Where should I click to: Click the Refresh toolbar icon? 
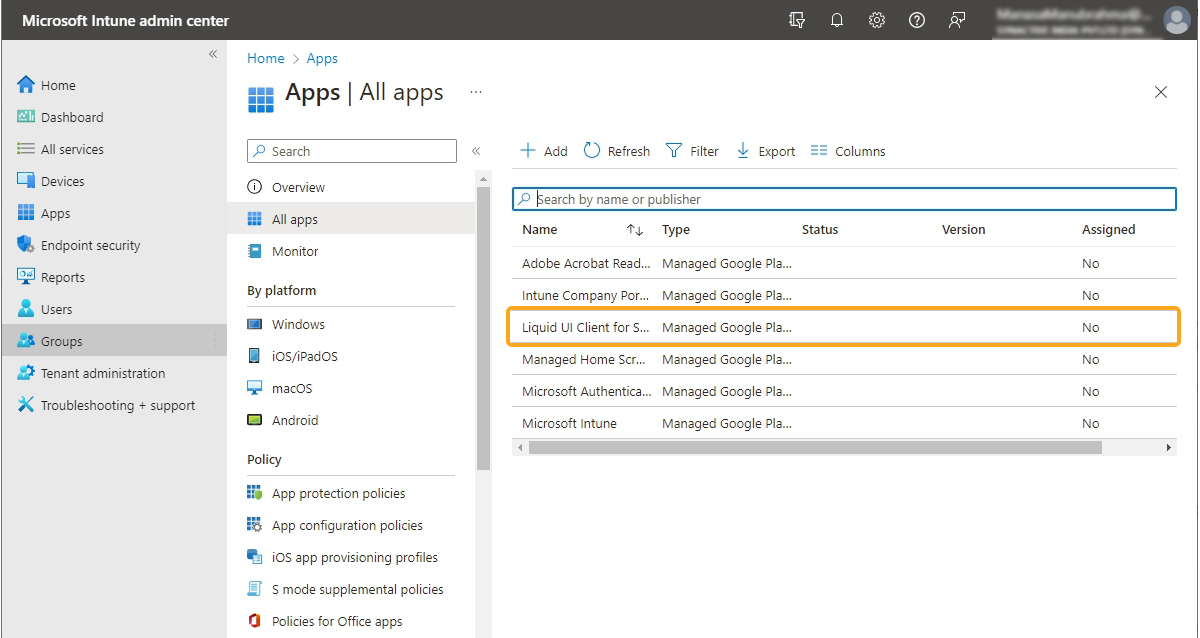click(x=616, y=151)
